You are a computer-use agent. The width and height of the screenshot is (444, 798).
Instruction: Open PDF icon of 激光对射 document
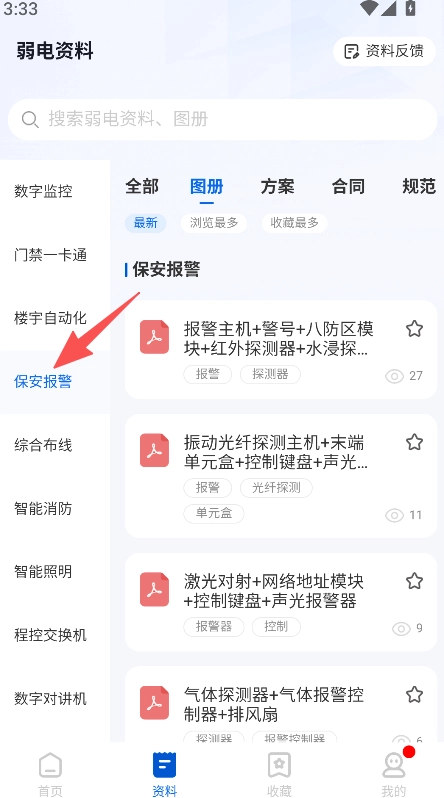pyautogui.click(x=154, y=589)
